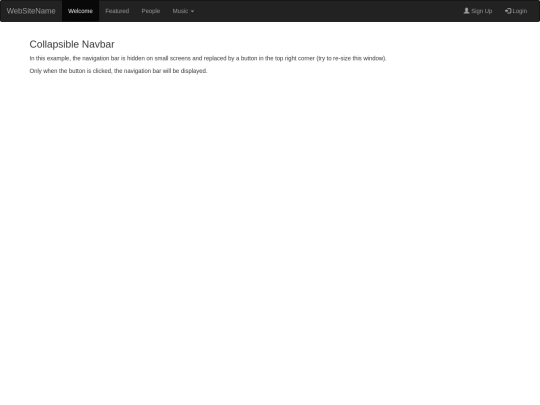Expand the Music dropdown menu

click(183, 11)
